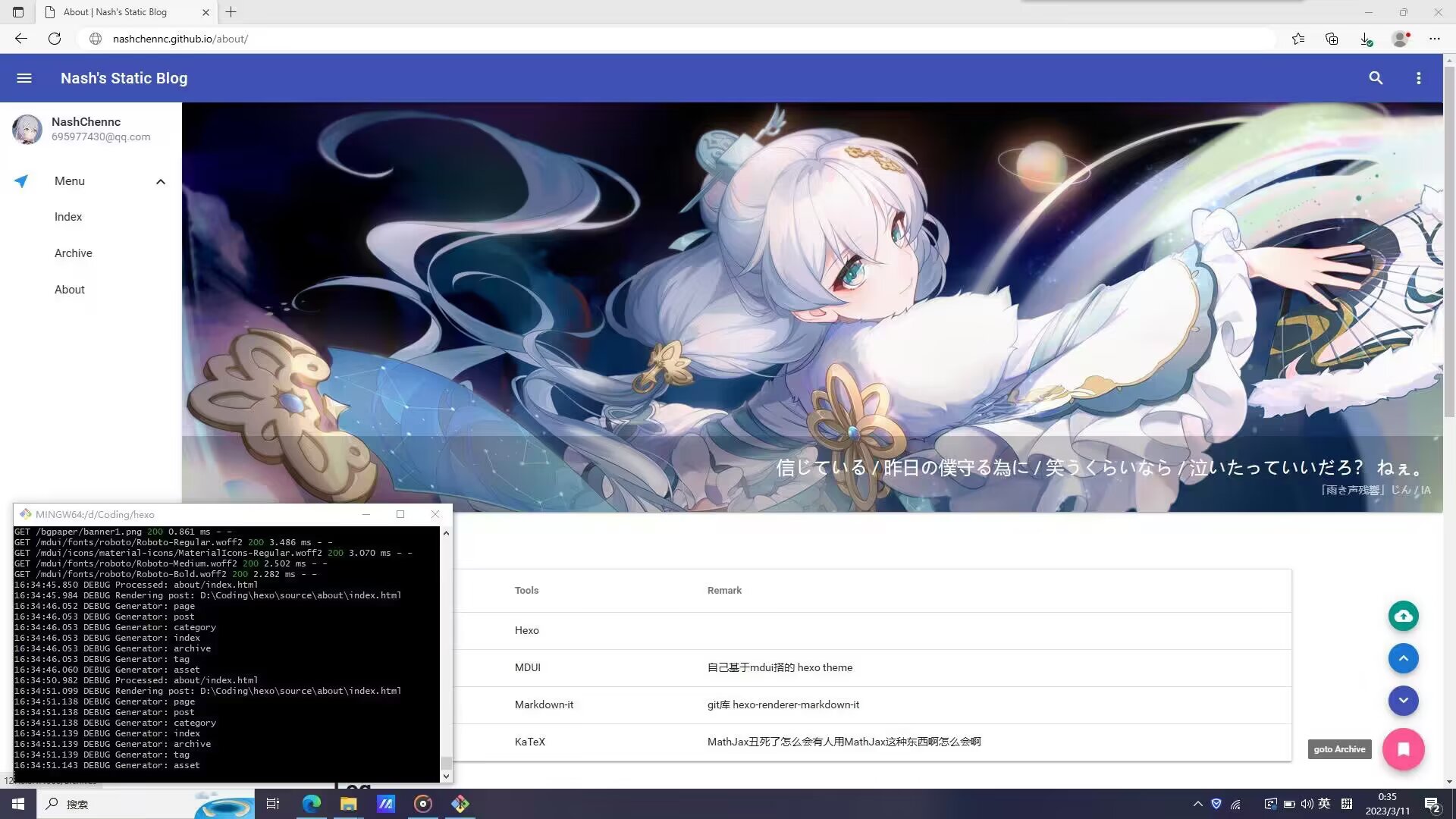Toggle the 英 input language indicator
The width and height of the screenshot is (1456, 819).
pyautogui.click(x=1324, y=804)
